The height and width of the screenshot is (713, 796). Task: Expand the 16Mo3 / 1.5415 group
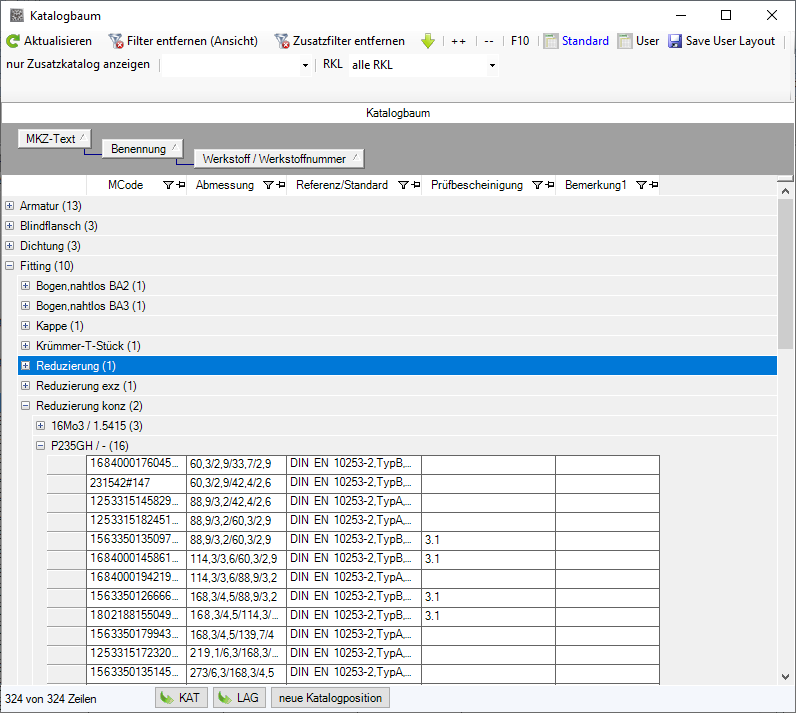coord(41,426)
